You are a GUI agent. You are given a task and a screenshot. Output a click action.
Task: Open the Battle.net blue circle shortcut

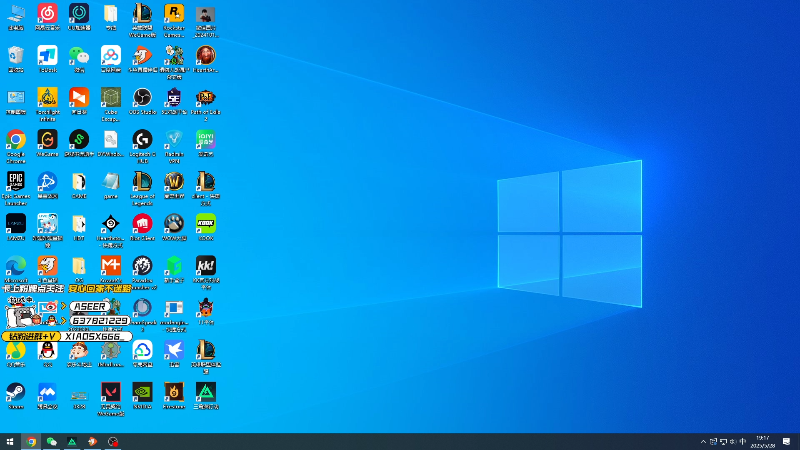point(47,186)
